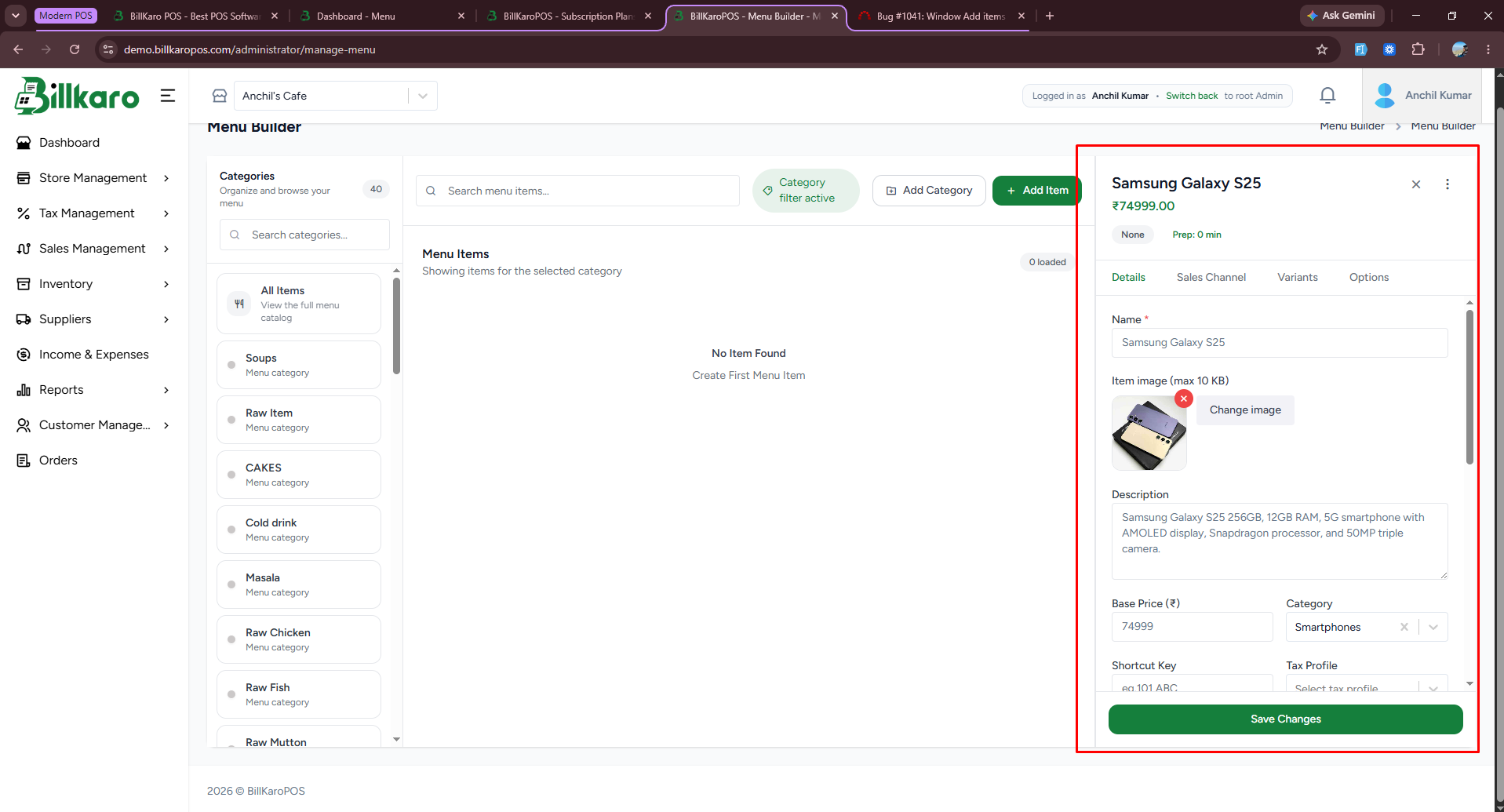Click the Add Item button
The height and width of the screenshot is (812, 1504).
pos(1037,191)
